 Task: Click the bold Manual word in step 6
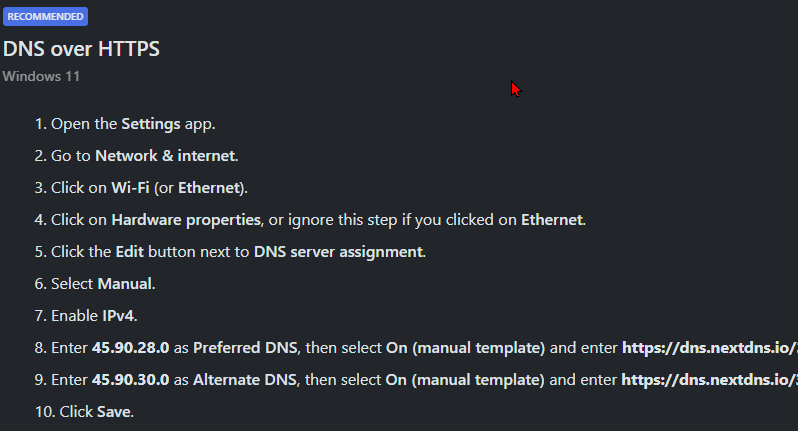pos(125,284)
